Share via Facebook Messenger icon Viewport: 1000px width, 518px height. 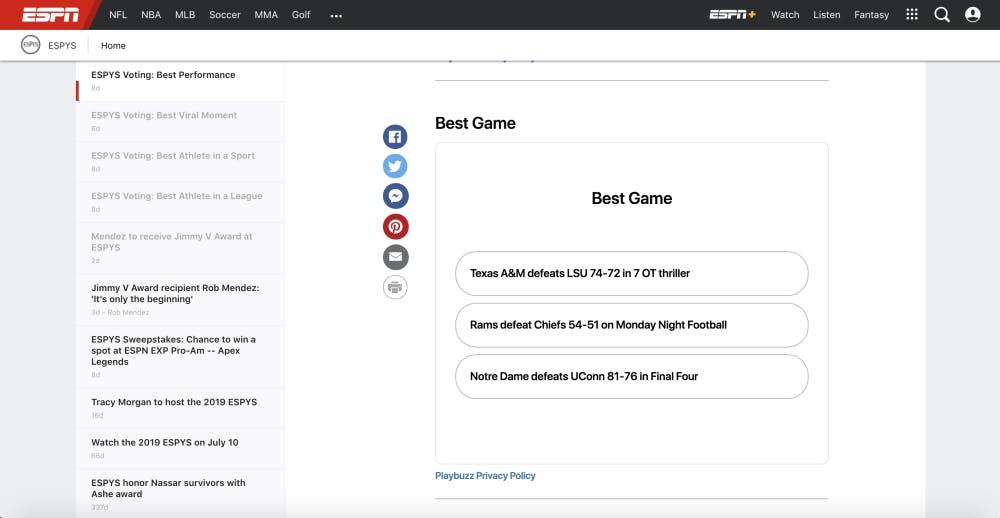(x=395, y=197)
